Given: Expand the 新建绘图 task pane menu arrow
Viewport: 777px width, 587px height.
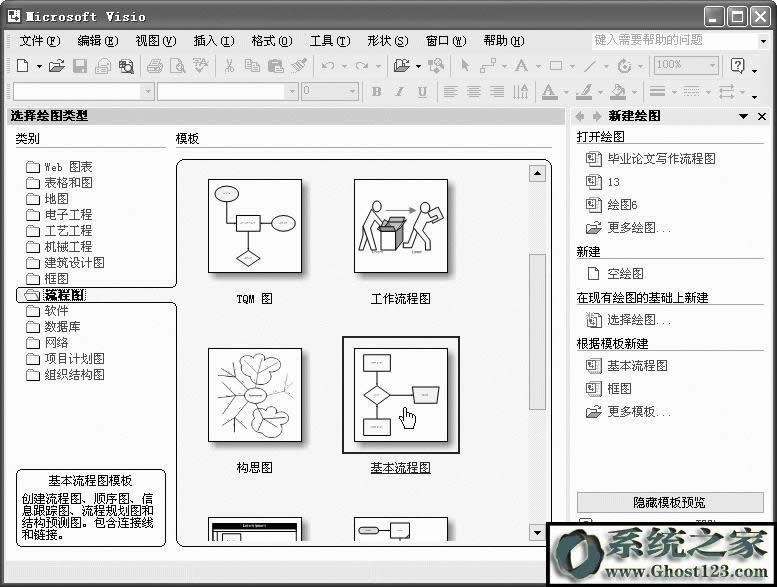Looking at the screenshot, I should click(743, 116).
